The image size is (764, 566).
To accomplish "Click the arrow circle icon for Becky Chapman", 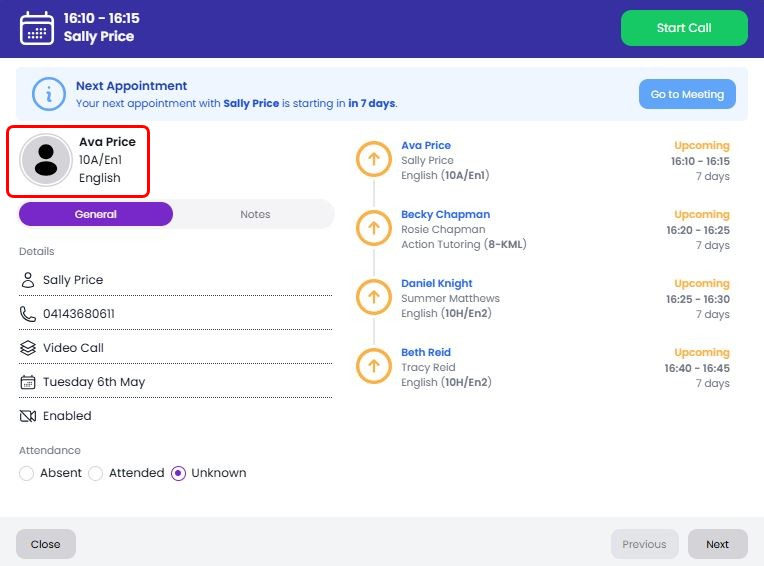I will (x=374, y=227).
